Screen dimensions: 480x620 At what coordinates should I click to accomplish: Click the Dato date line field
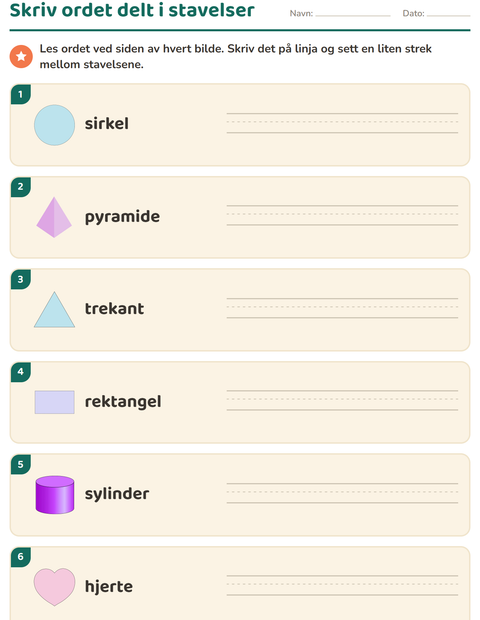click(448, 13)
